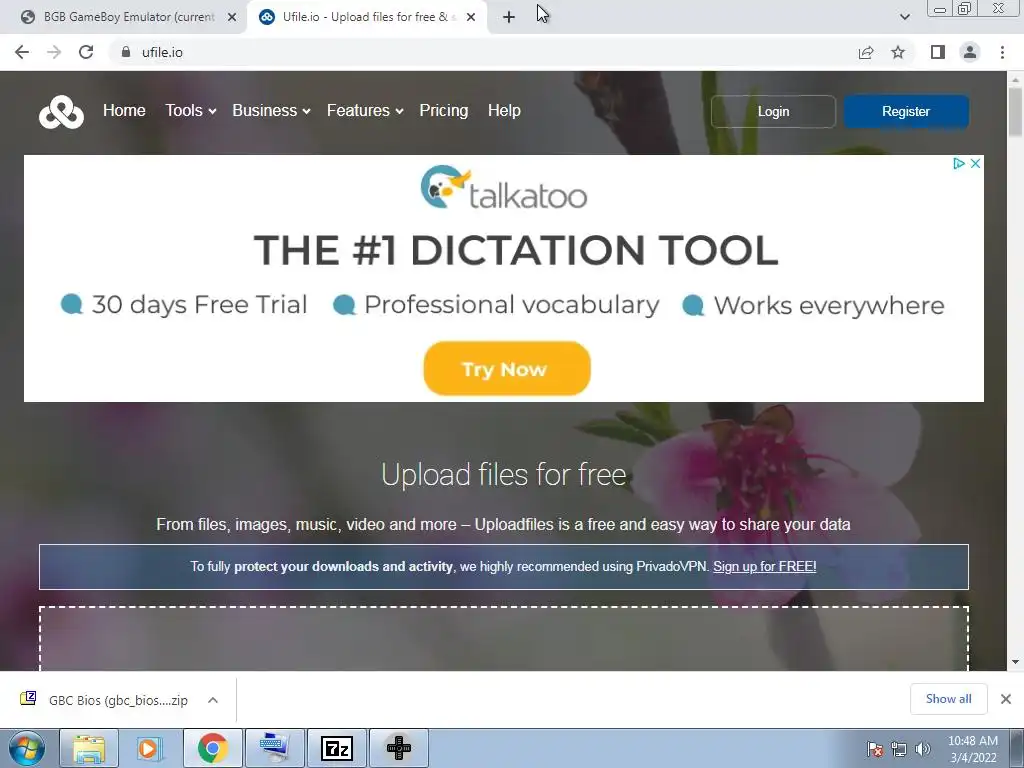The image size is (1024, 768).
Task: Click the AdChoices triangle icon on ad
Action: (x=959, y=163)
